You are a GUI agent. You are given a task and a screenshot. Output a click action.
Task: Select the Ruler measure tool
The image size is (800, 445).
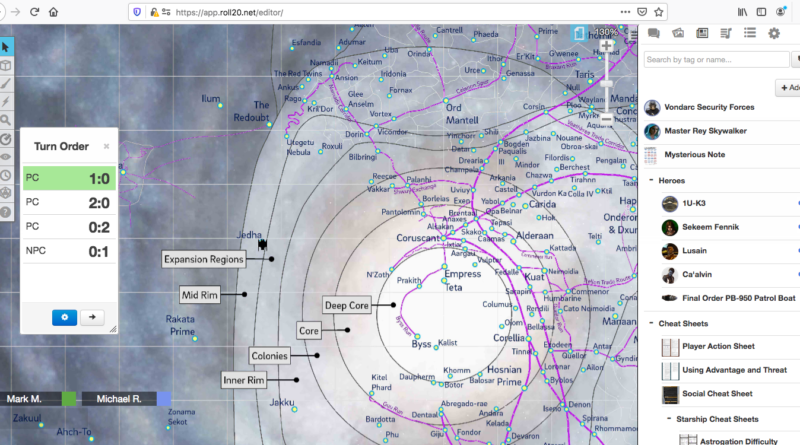pos(6,139)
